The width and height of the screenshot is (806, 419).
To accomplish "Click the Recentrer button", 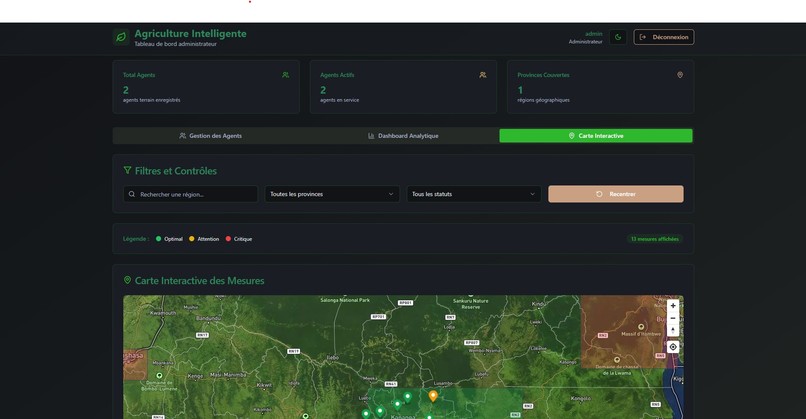I will click(616, 194).
